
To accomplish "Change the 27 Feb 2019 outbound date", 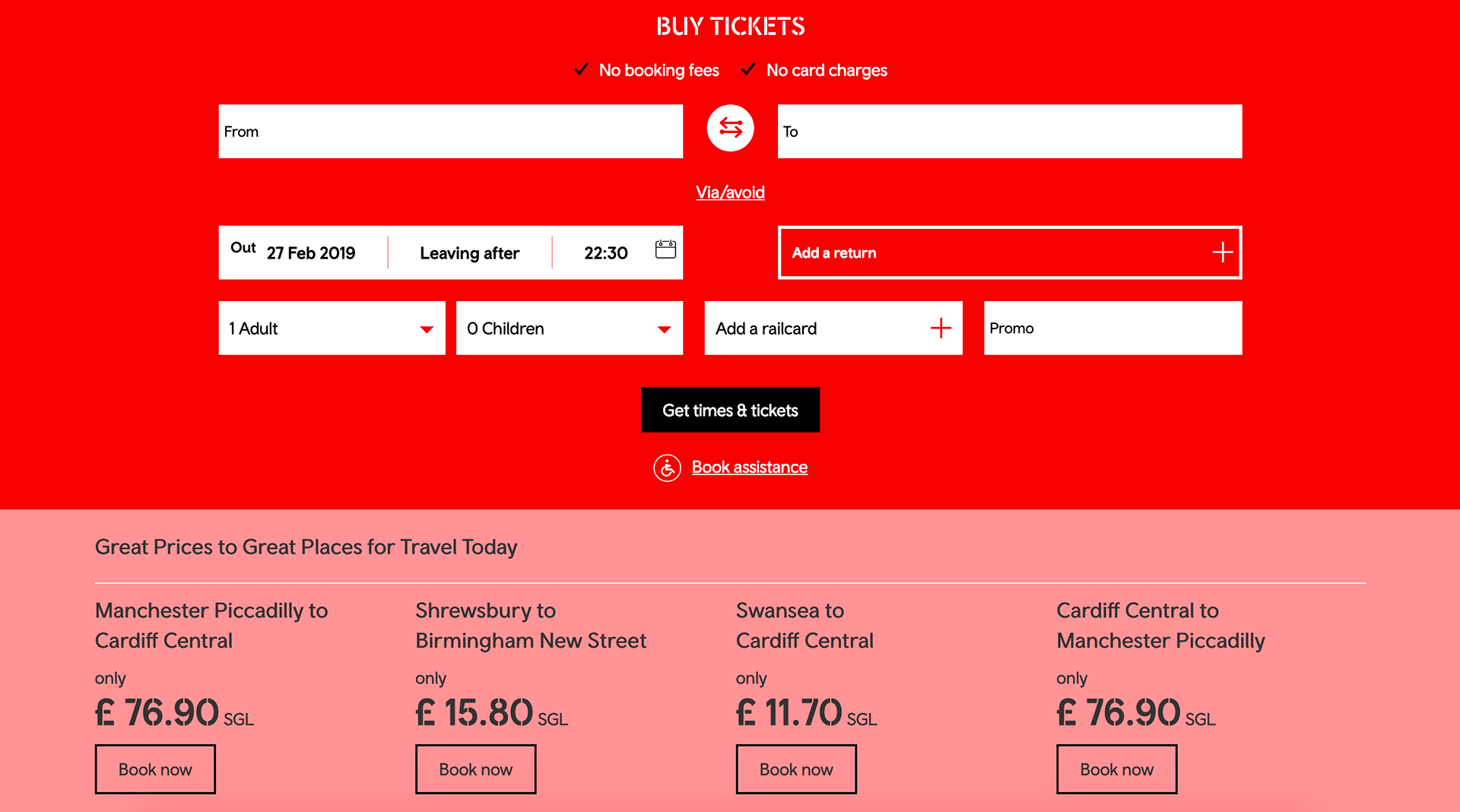I will (310, 253).
